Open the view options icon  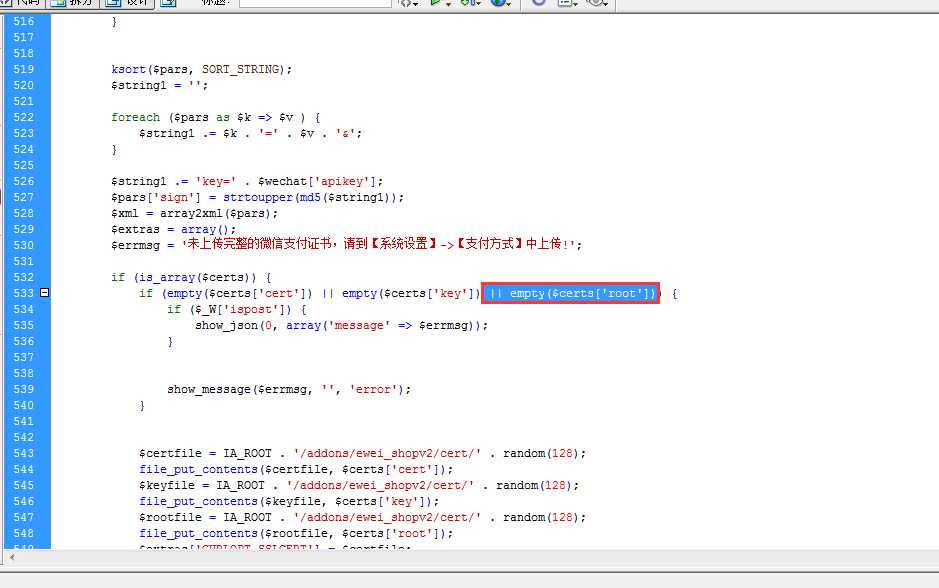click(567, 3)
